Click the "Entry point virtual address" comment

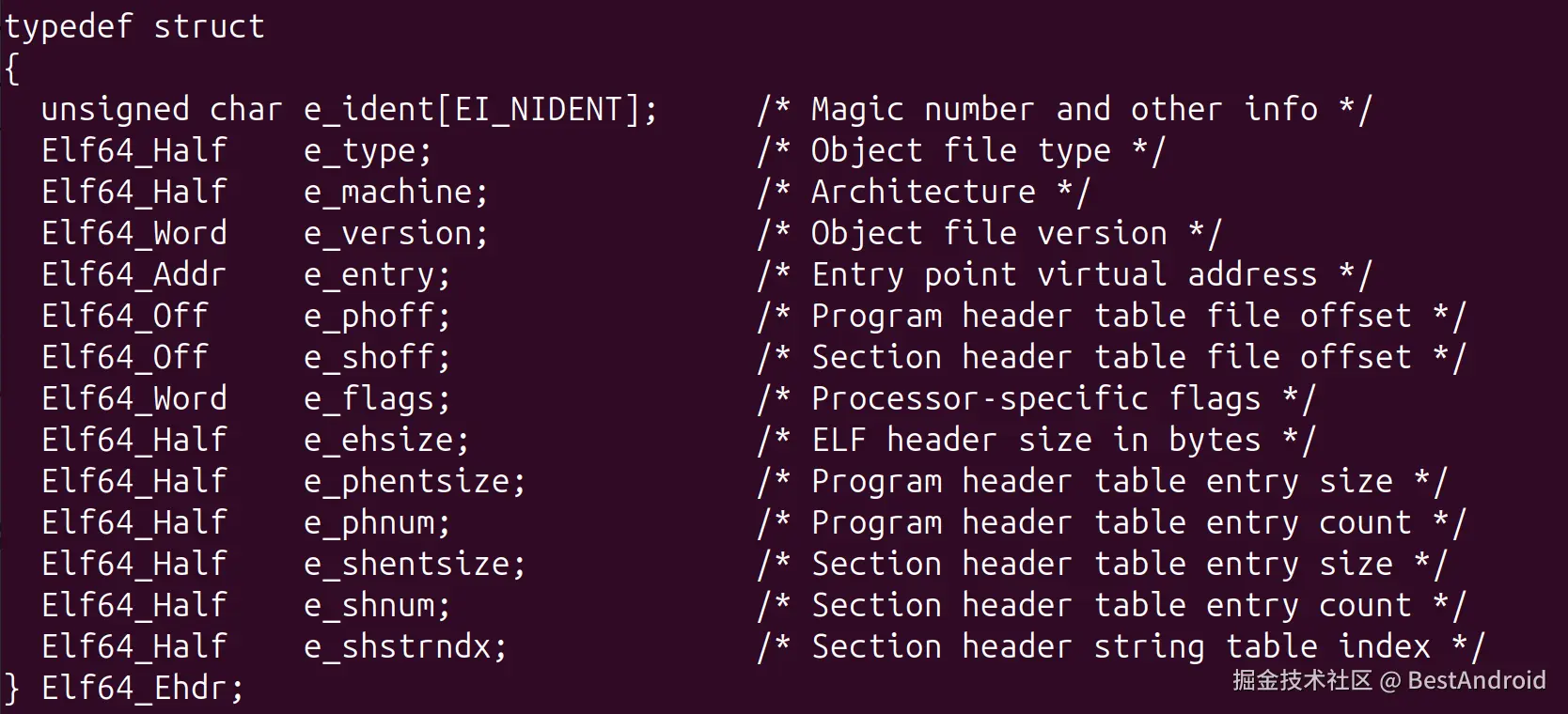(1064, 275)
